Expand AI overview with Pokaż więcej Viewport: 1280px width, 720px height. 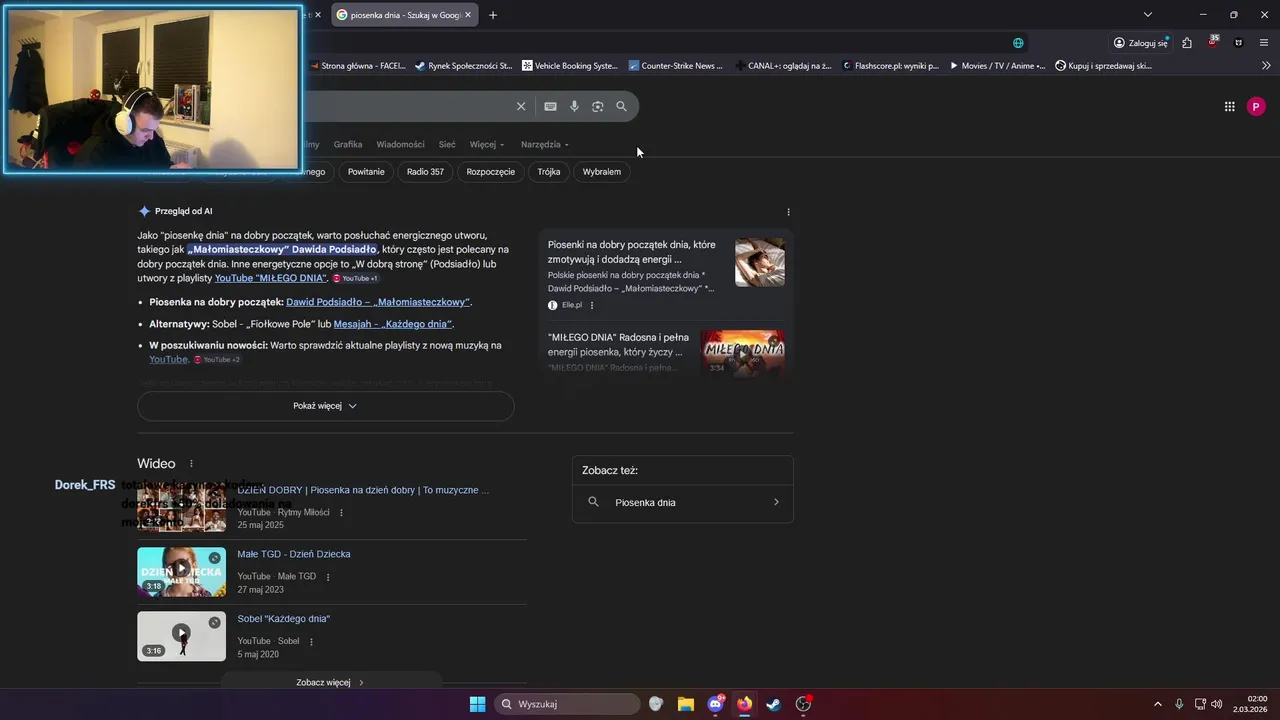pyautogui.click(x=325, y=406)
